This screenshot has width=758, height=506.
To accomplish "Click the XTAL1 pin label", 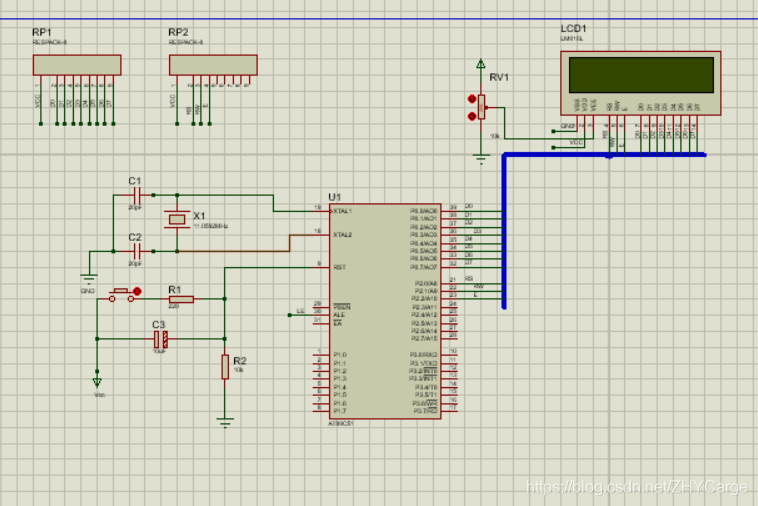I will pos(342,211).
